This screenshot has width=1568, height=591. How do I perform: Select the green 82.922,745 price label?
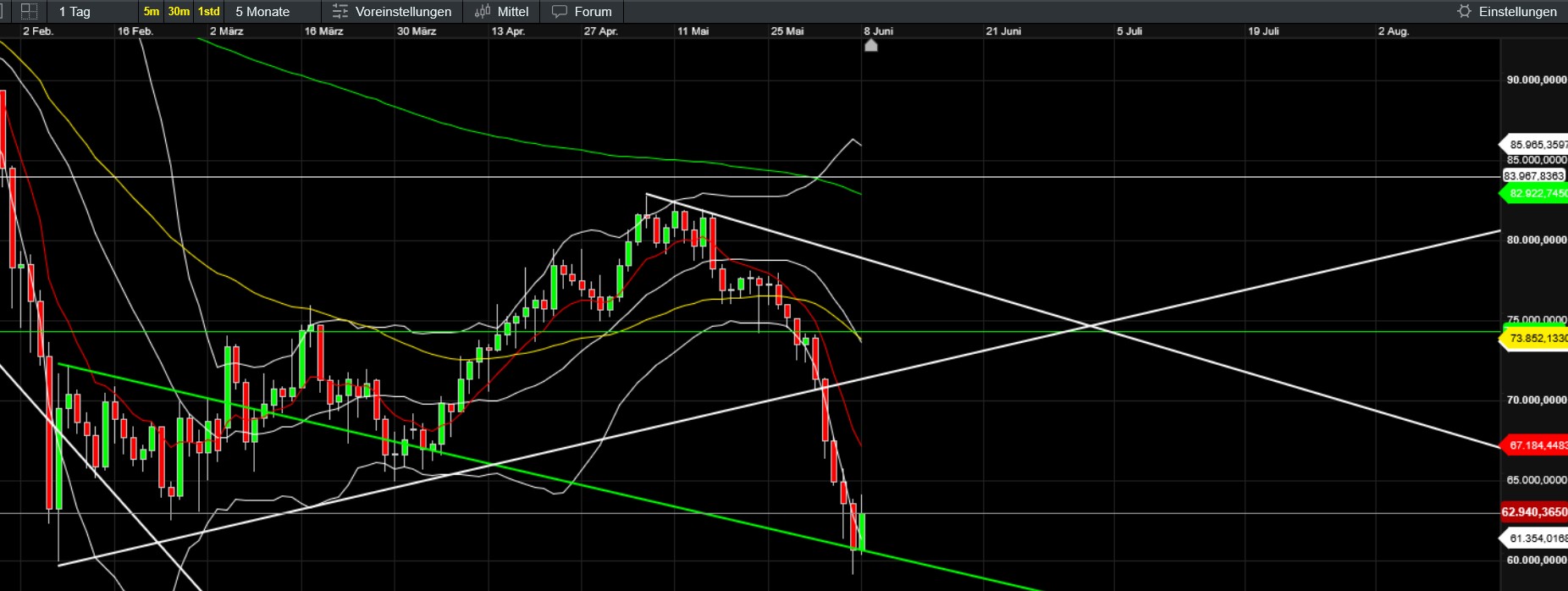point(1534,193)
